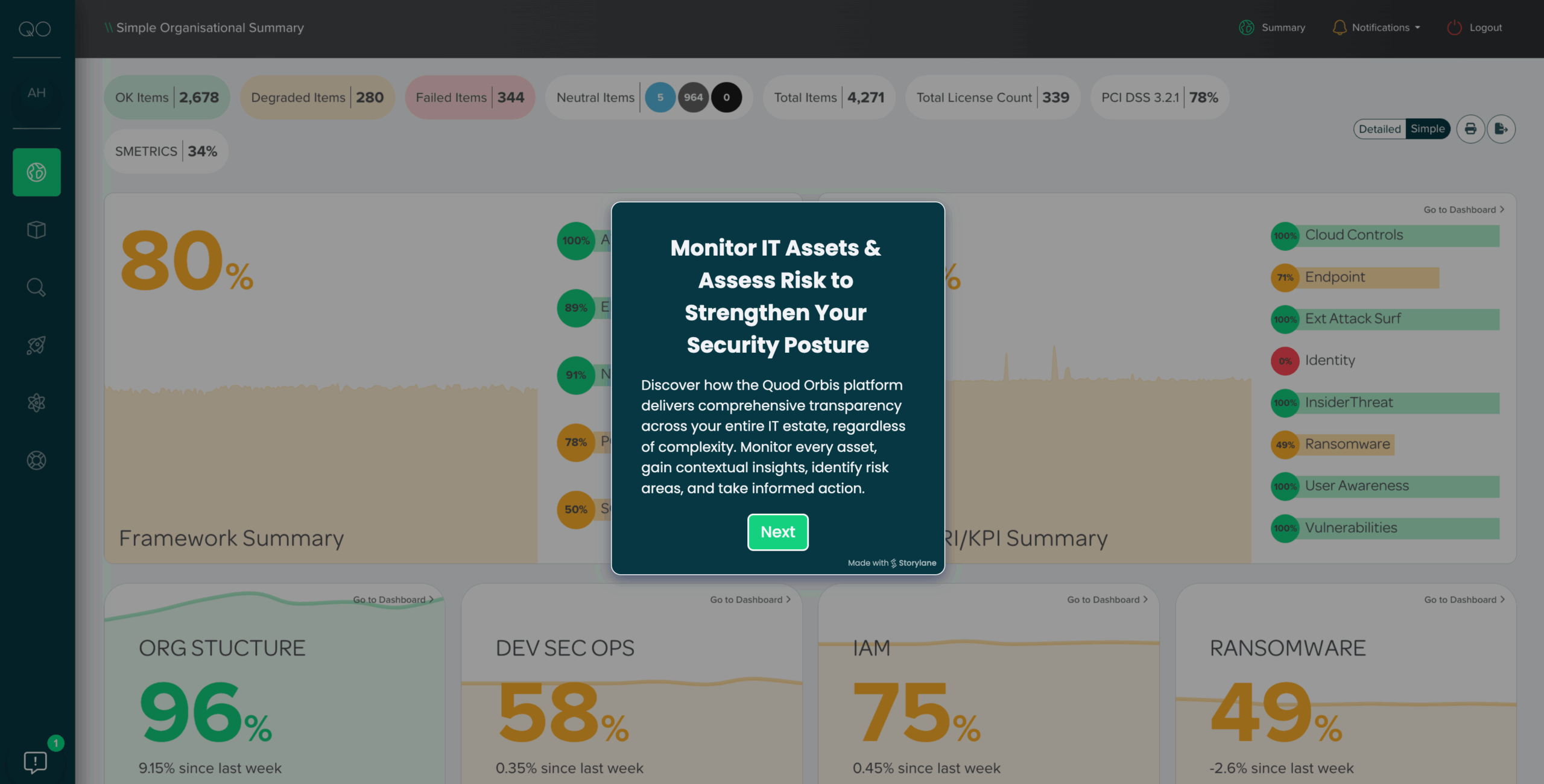Open the Made with Storylane link
1544x784 pixels.
click(x=892, y=563)
